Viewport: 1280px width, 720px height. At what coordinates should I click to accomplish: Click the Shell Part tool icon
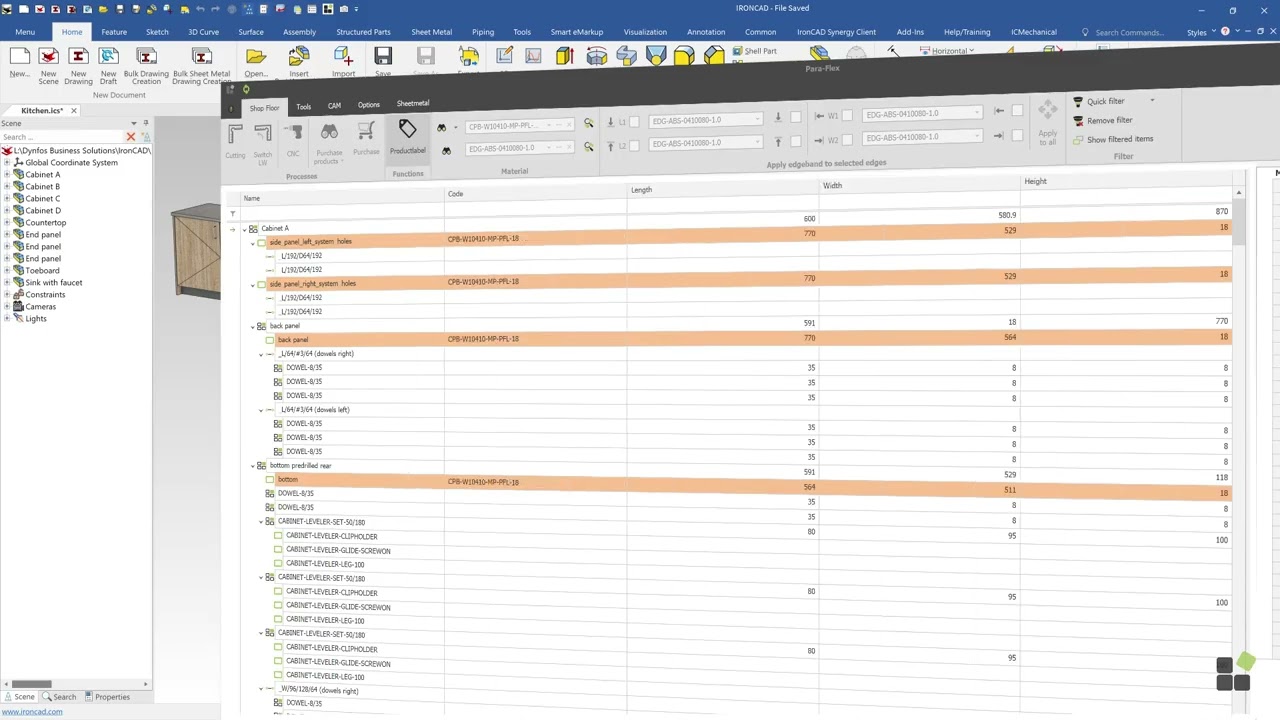(x=738, y=51)
